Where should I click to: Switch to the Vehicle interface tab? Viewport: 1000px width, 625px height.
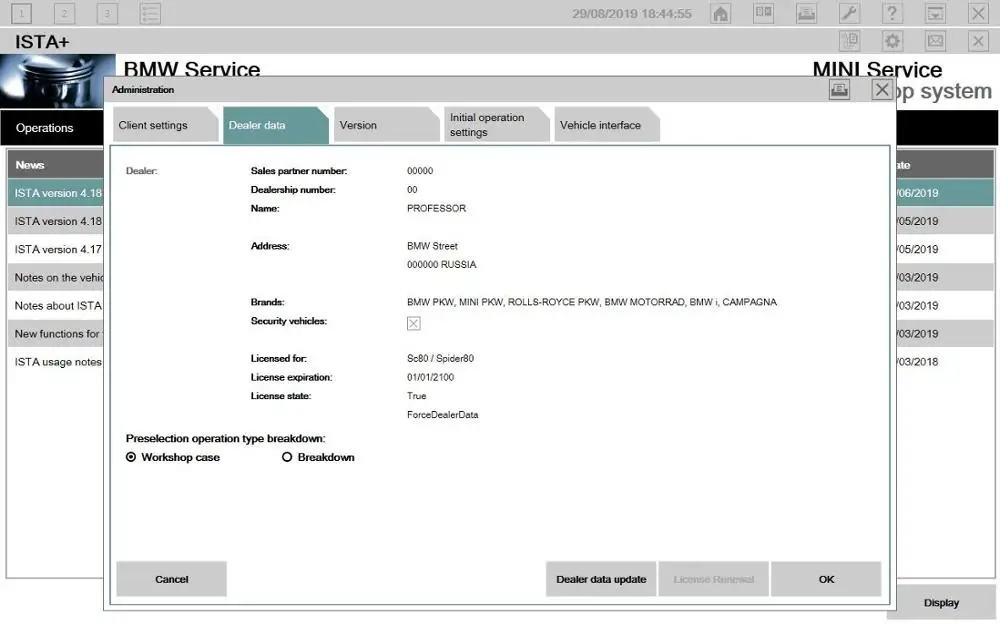[607, 125]
